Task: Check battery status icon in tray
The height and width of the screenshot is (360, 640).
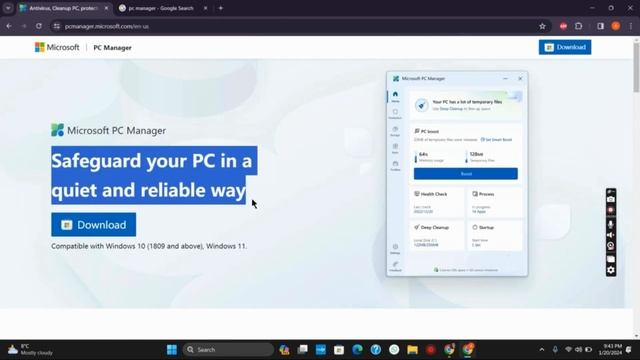Action: pyautogui.click(x=589, y=349)
